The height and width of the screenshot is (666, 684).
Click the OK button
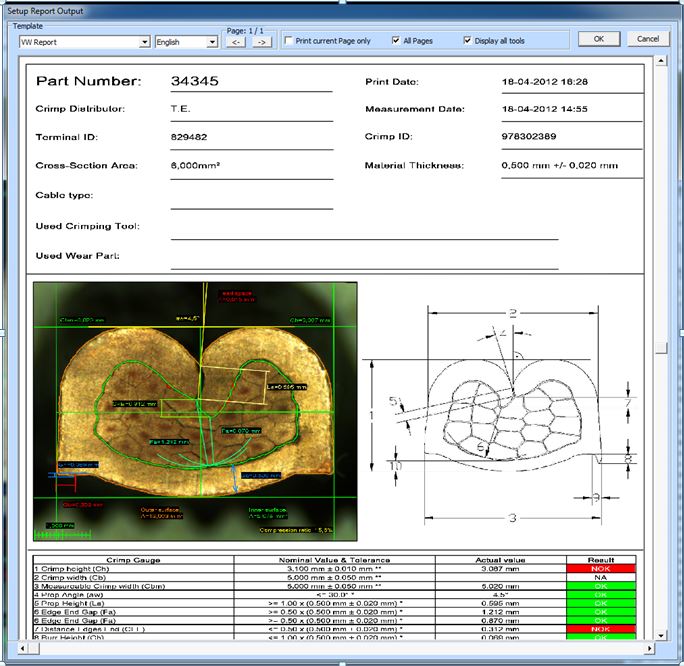598,39
